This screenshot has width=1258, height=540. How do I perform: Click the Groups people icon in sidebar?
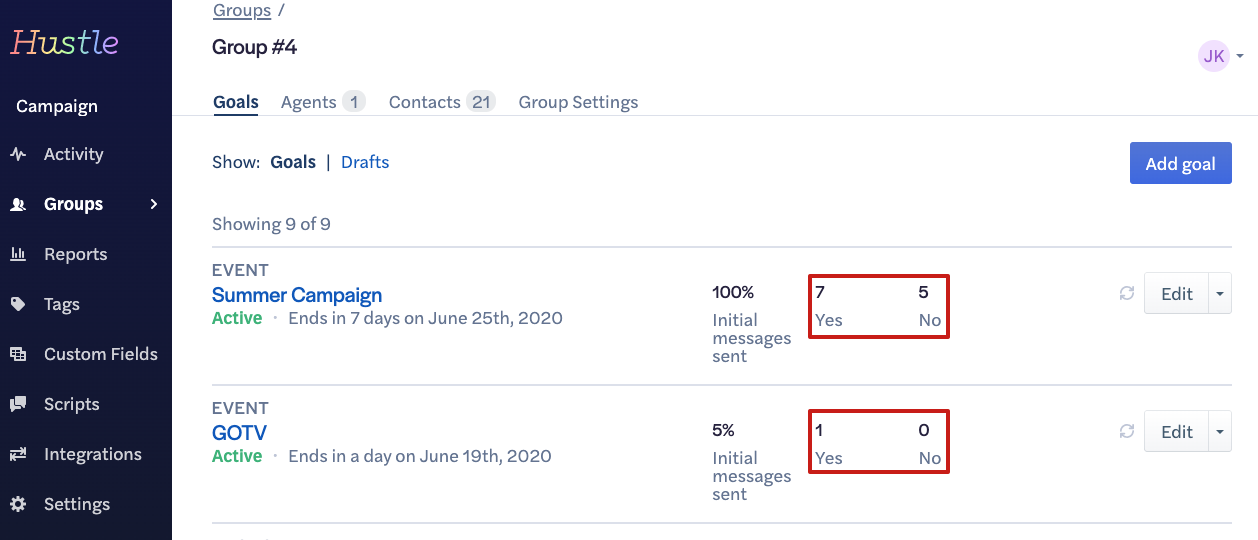(x=18, y=204)
